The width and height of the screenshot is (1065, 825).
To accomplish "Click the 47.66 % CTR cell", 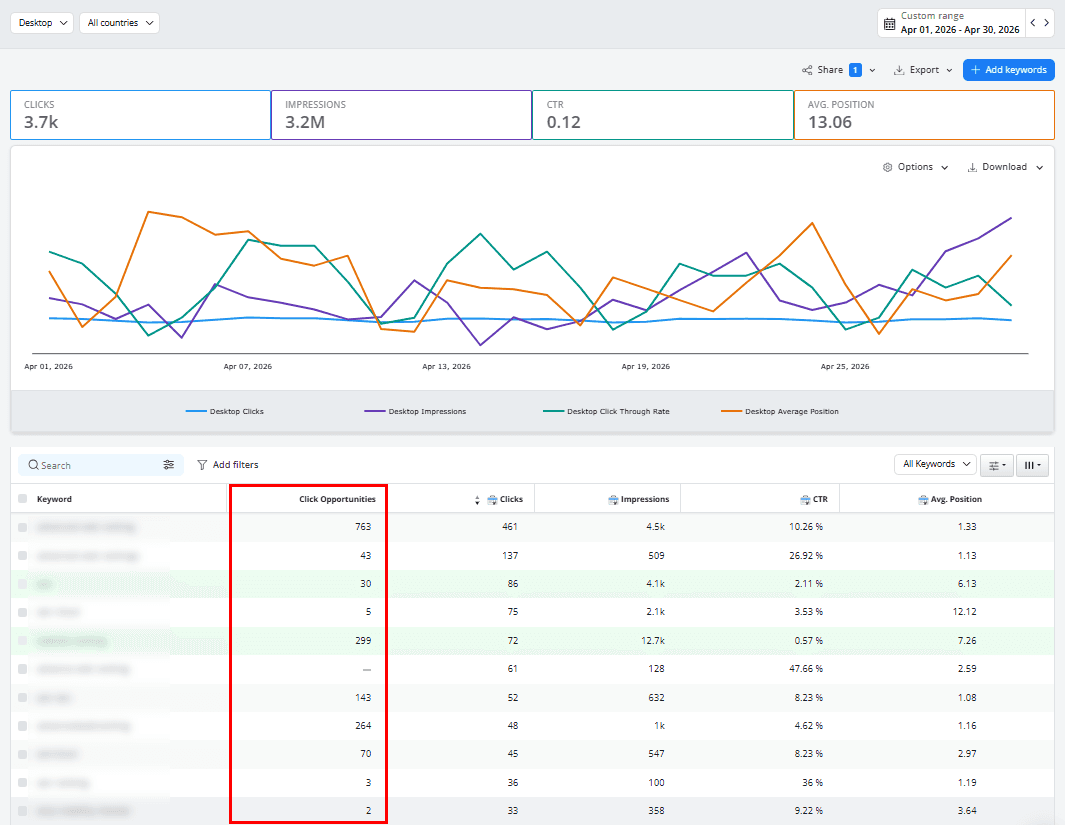I will click(805, 669).
